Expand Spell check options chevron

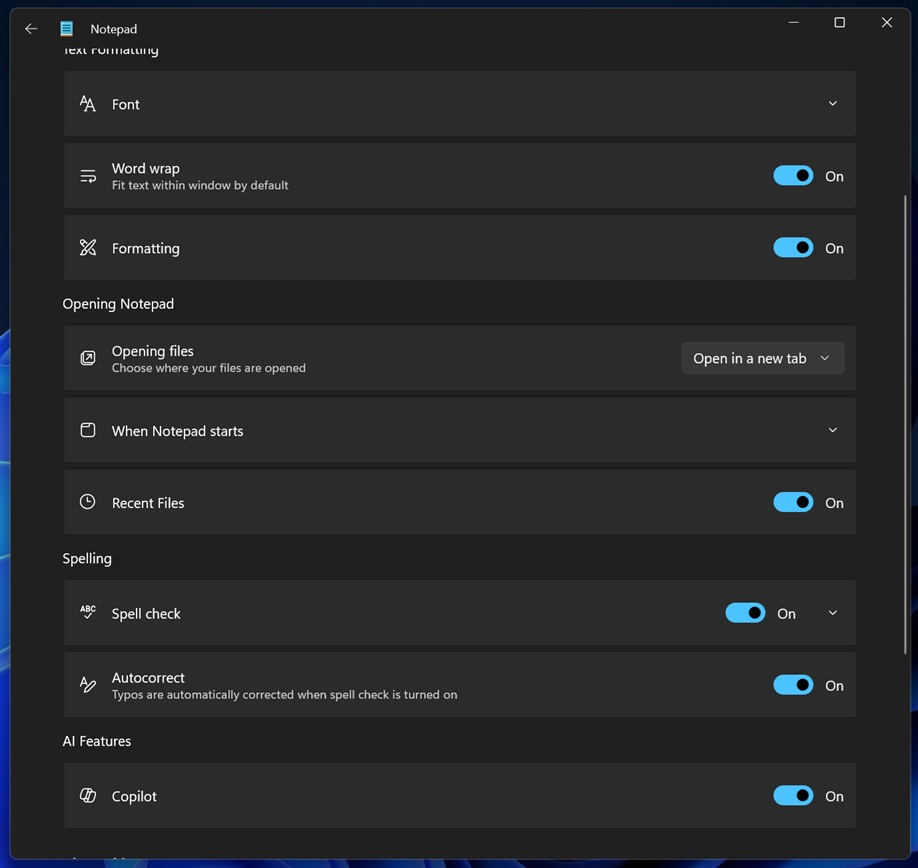click(x=832, y=612)
